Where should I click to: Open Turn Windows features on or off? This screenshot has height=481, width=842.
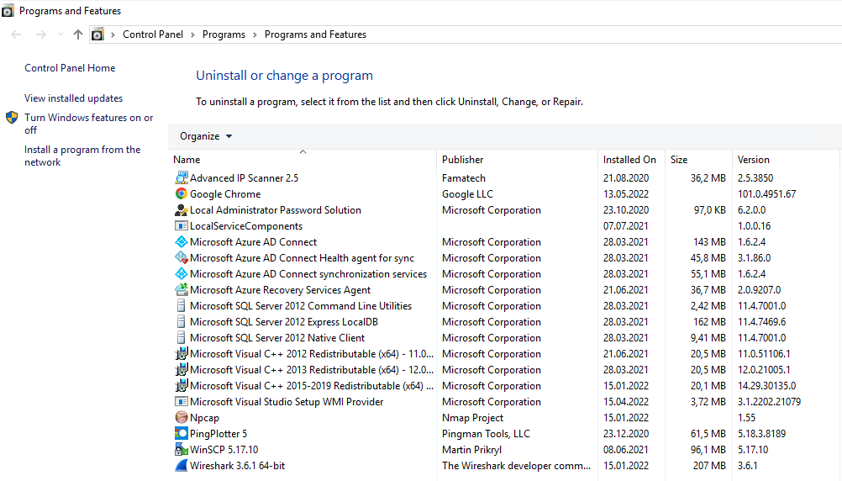[x=89, y=123]
